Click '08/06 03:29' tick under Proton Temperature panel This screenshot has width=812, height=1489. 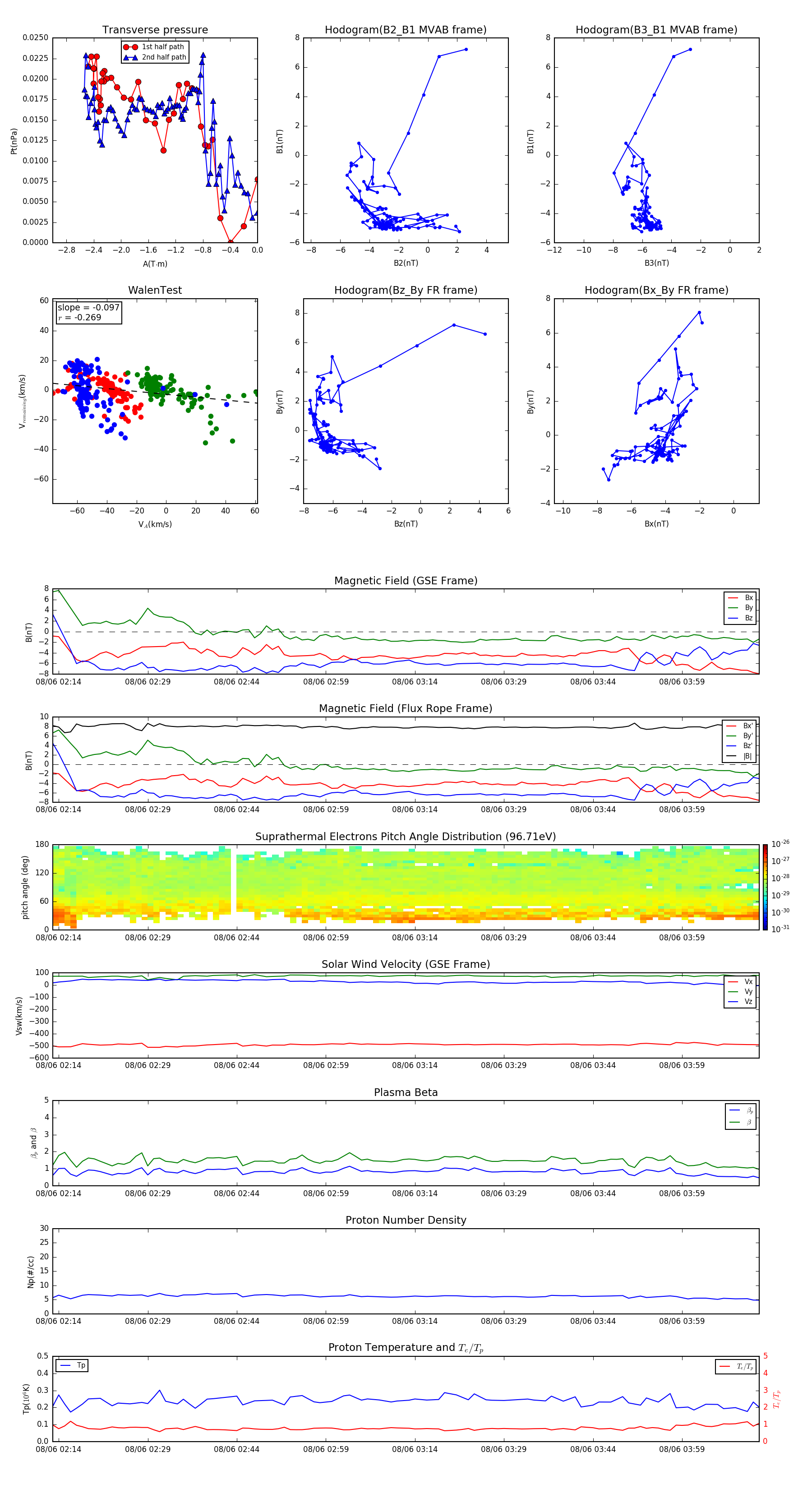pos(504,1449)
